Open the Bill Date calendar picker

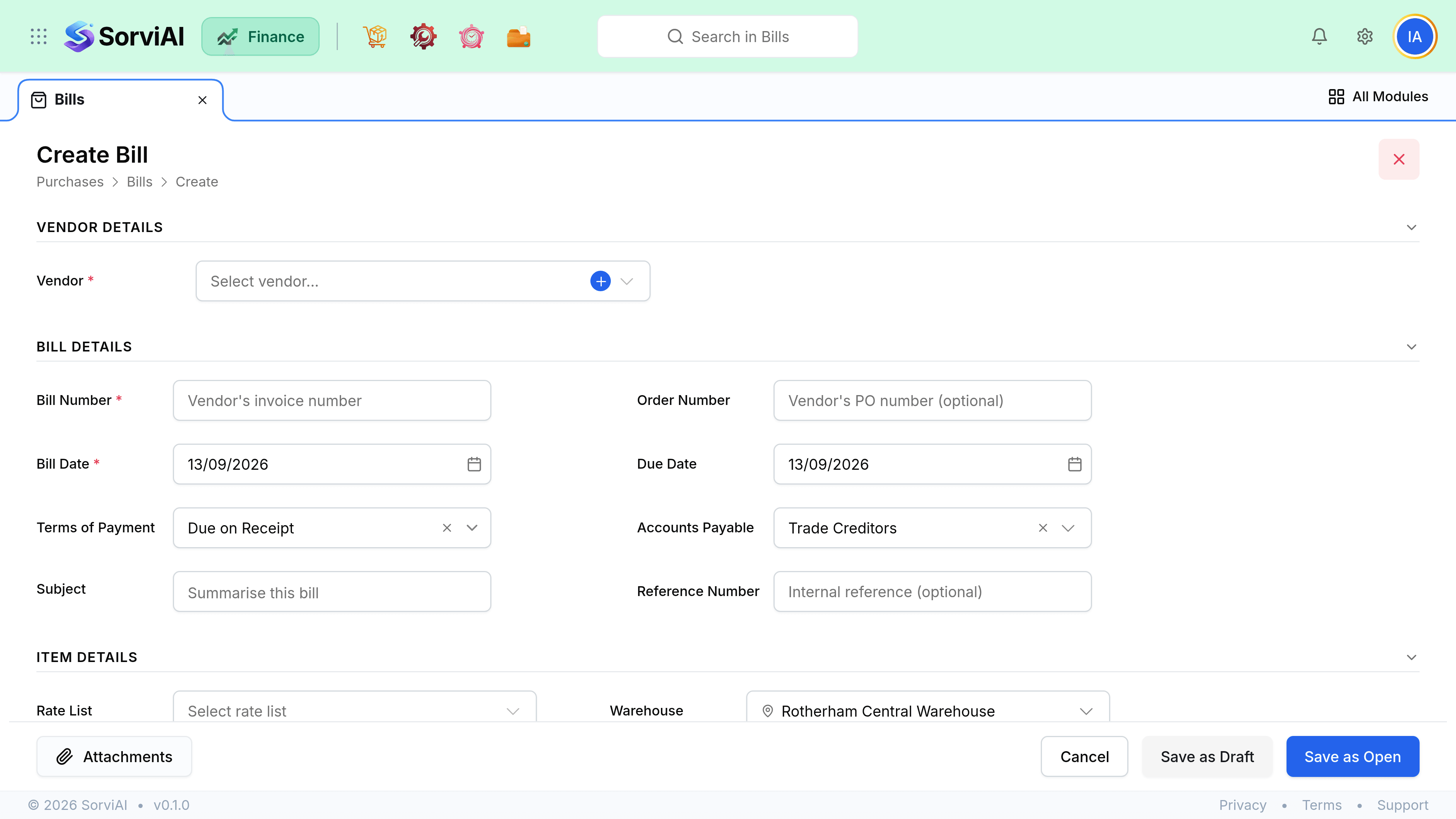coord(474,464)
